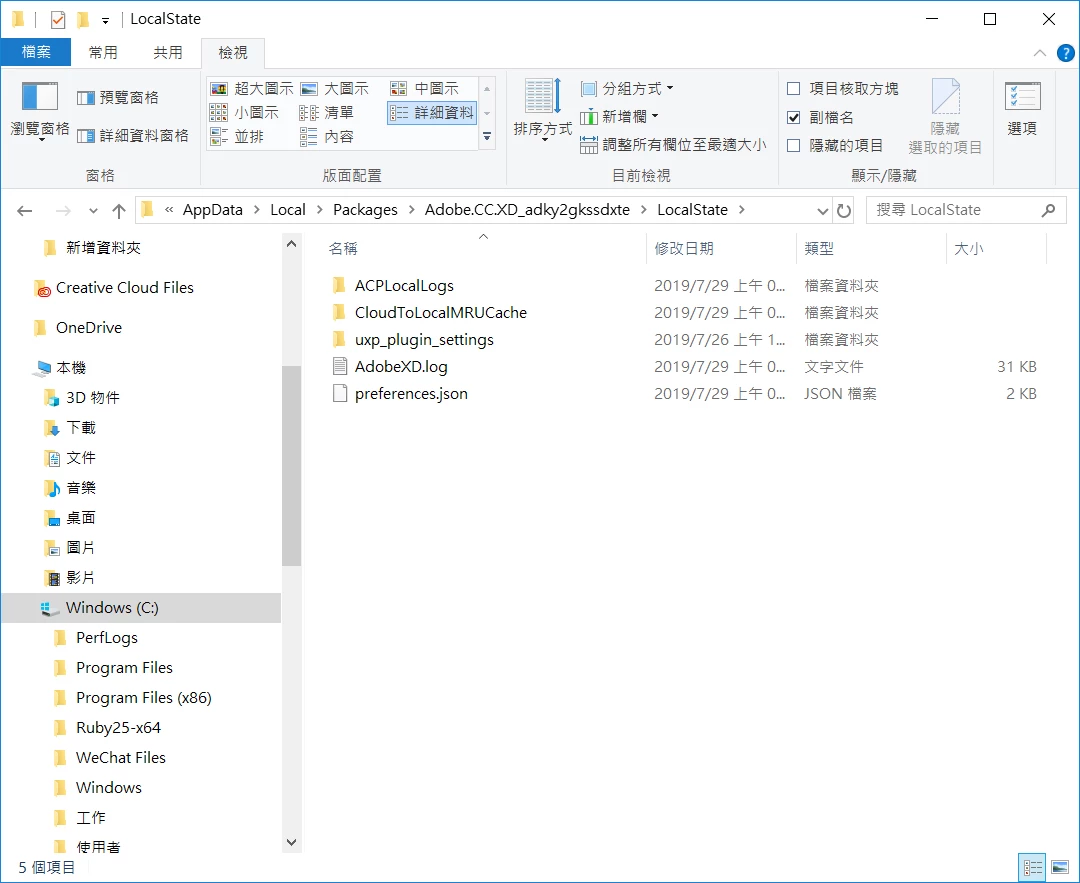Open the 新增欄 add columns dropdown
The image size is (1080, 883).
pos(619,116)
